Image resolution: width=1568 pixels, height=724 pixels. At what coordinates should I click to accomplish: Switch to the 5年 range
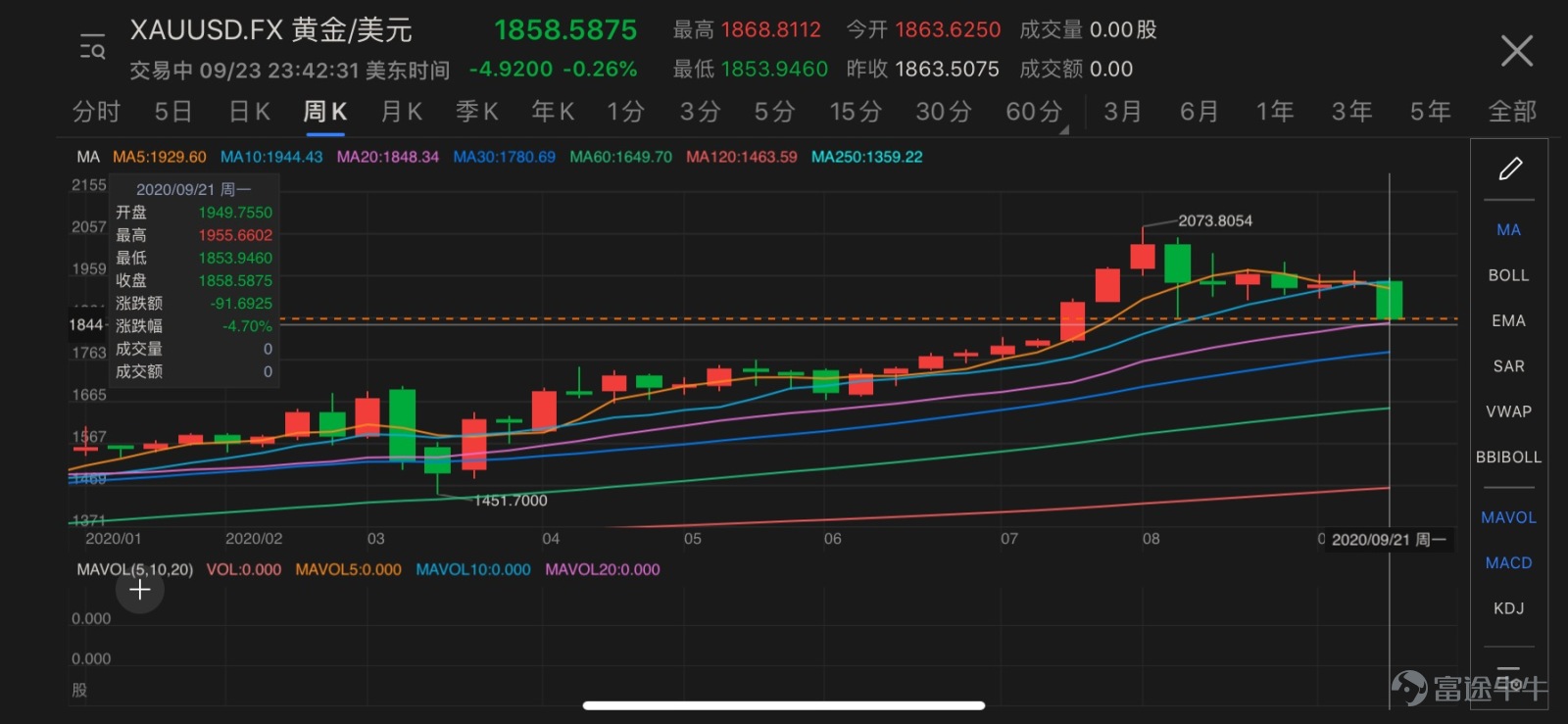point(1430,112)
